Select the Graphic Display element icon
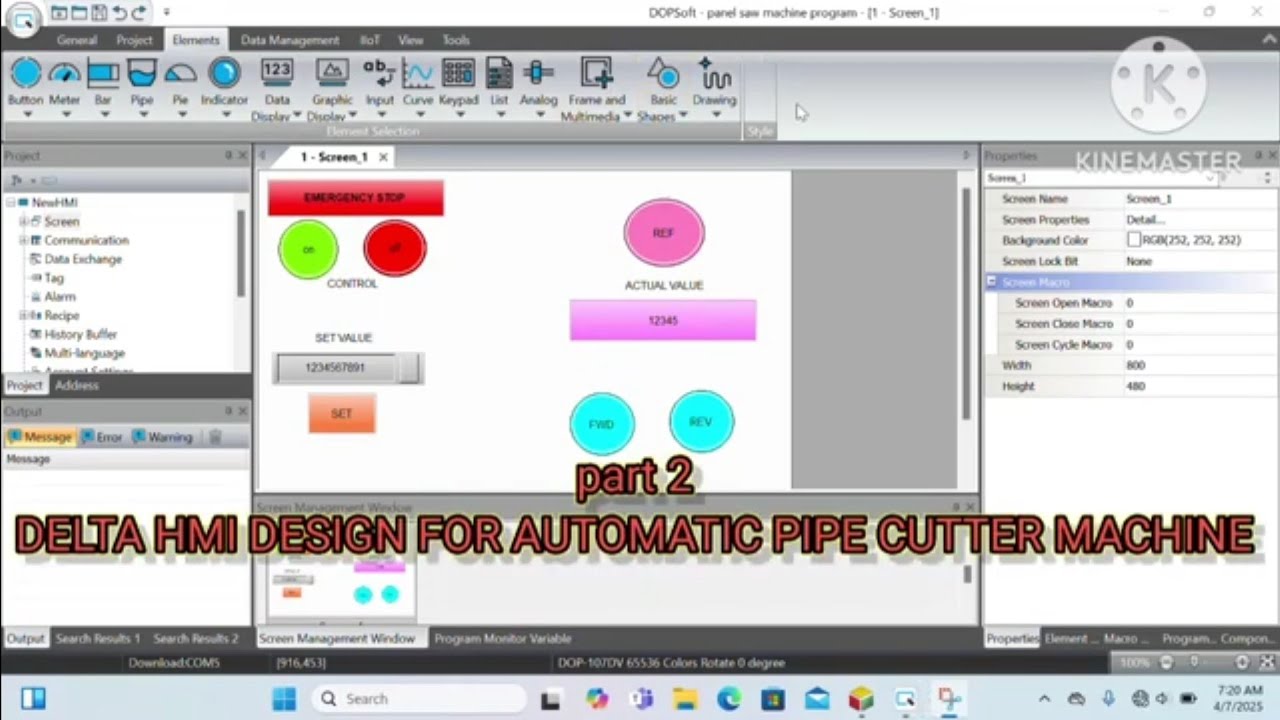The width and height of the screenshot is (1280, 720). point(332,73)
